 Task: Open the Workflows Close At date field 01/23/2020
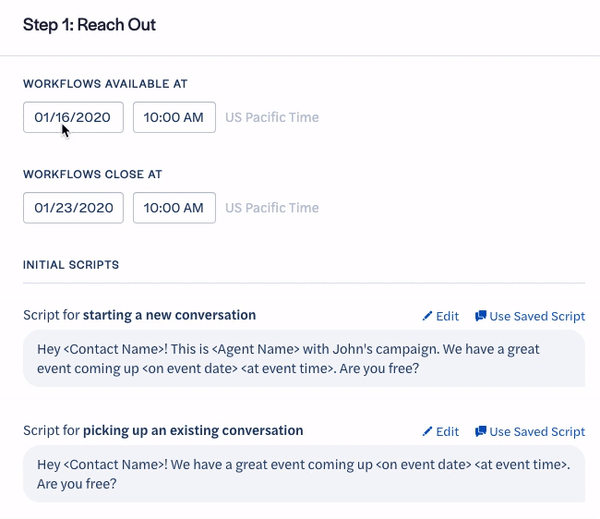pyautogui.click(x=73, y=208)
